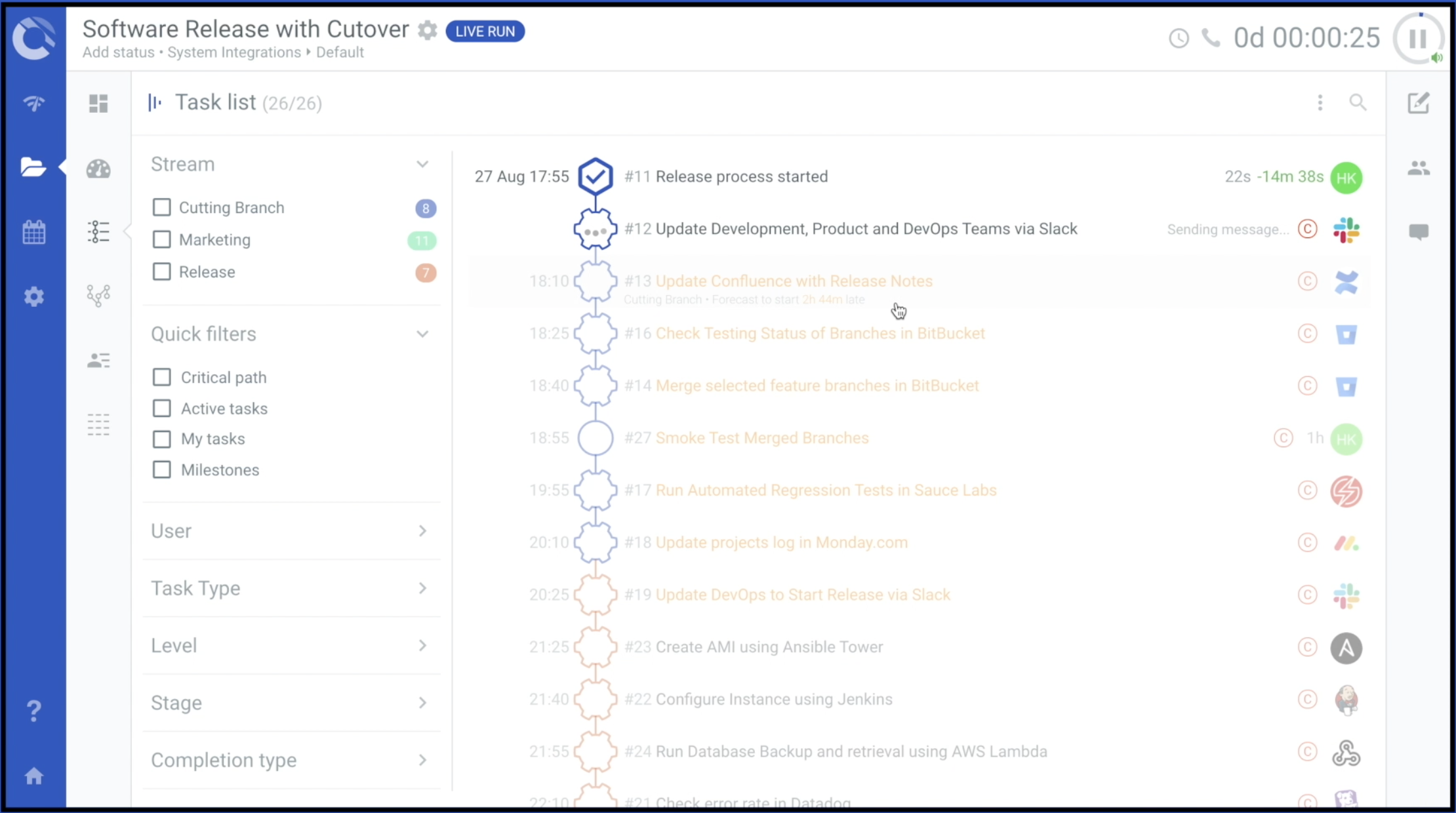The image size is (1456, 813).
Task: Click the critical C badge on task #12
Action: coord(1308,229)
